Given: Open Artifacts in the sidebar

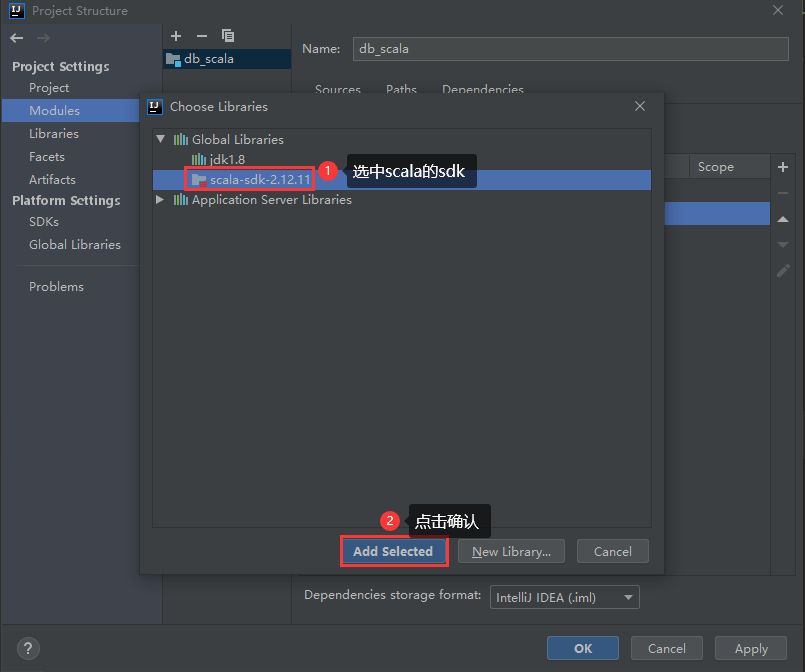Looking at the screenshot, I should click(x=52, y=180).
